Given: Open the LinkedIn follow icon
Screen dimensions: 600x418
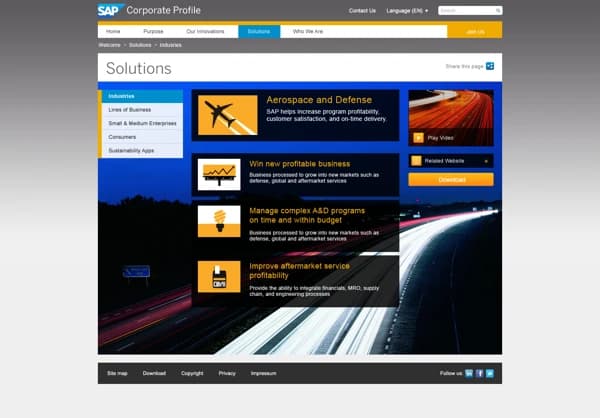Looking at the screenshot, I should [469, 373].
